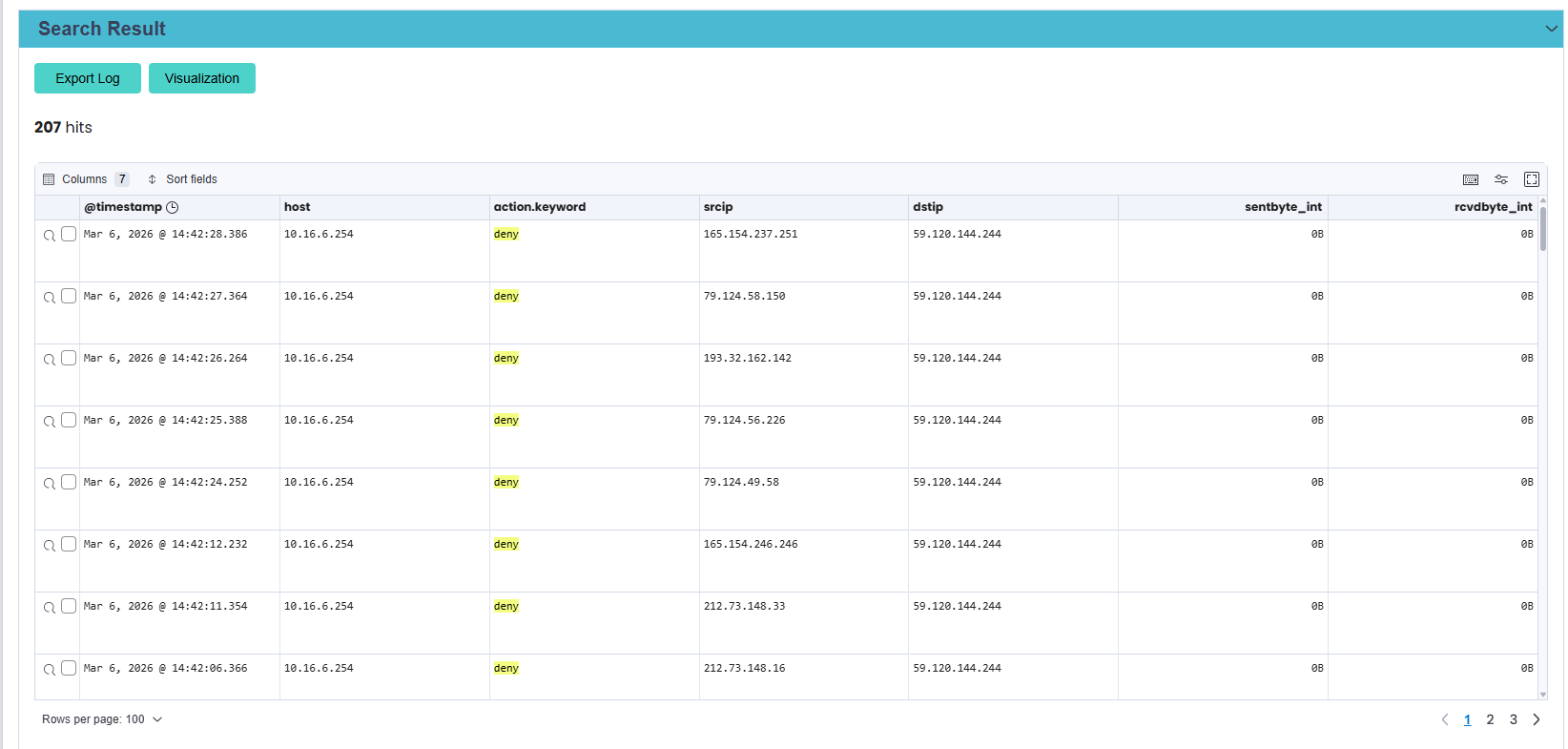The width and height of the screenshot is (1568, 749).
Task: Click table vertical scrollbar thumb
Action: (1542, 227)
